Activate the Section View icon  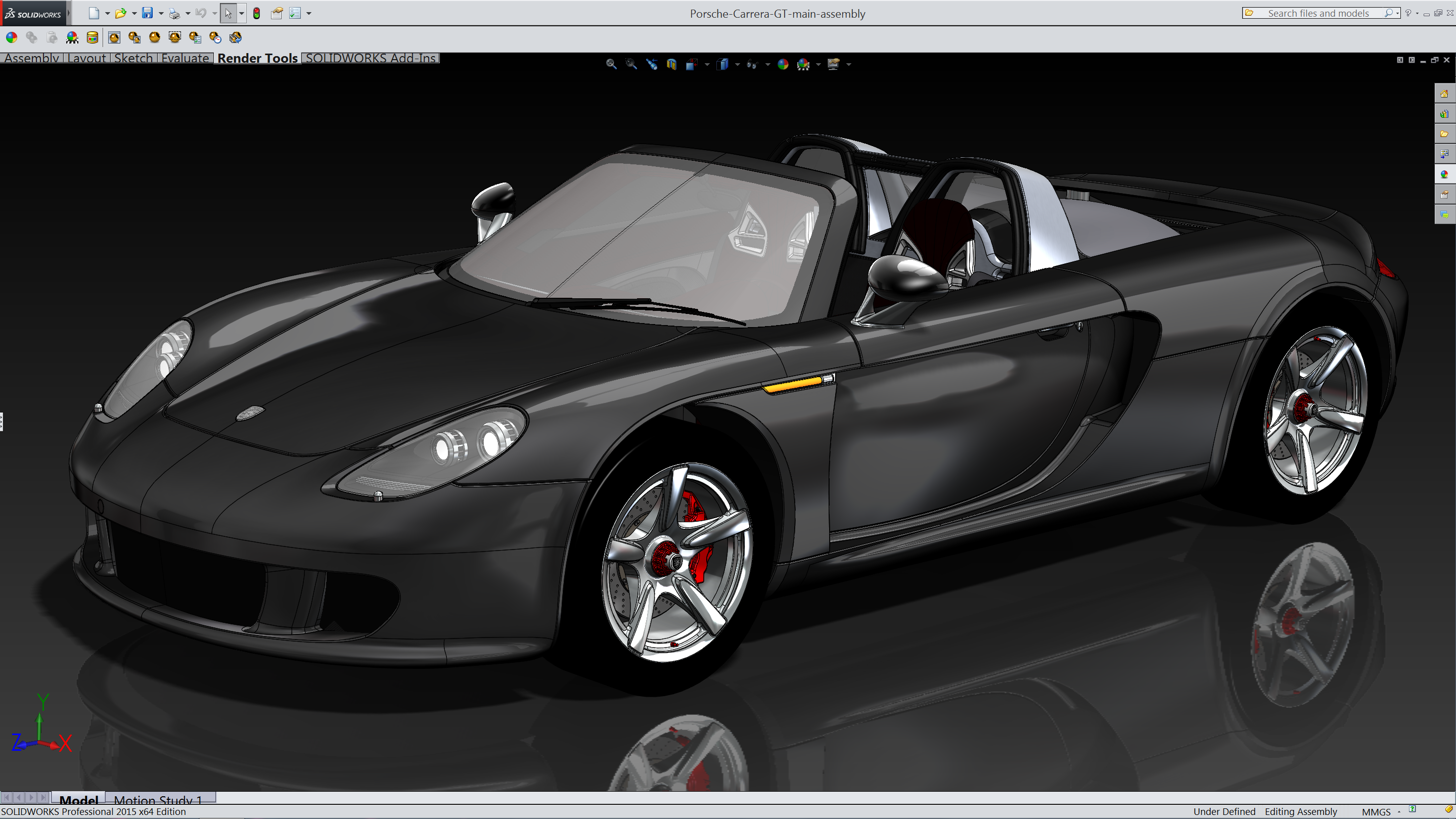click(x=671, y=64)
